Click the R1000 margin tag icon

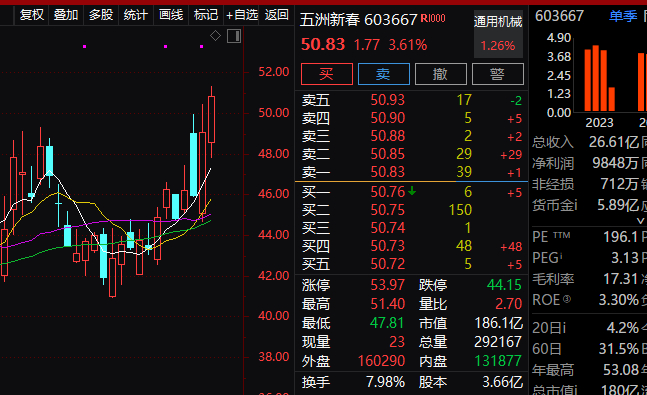click(433, 19)
